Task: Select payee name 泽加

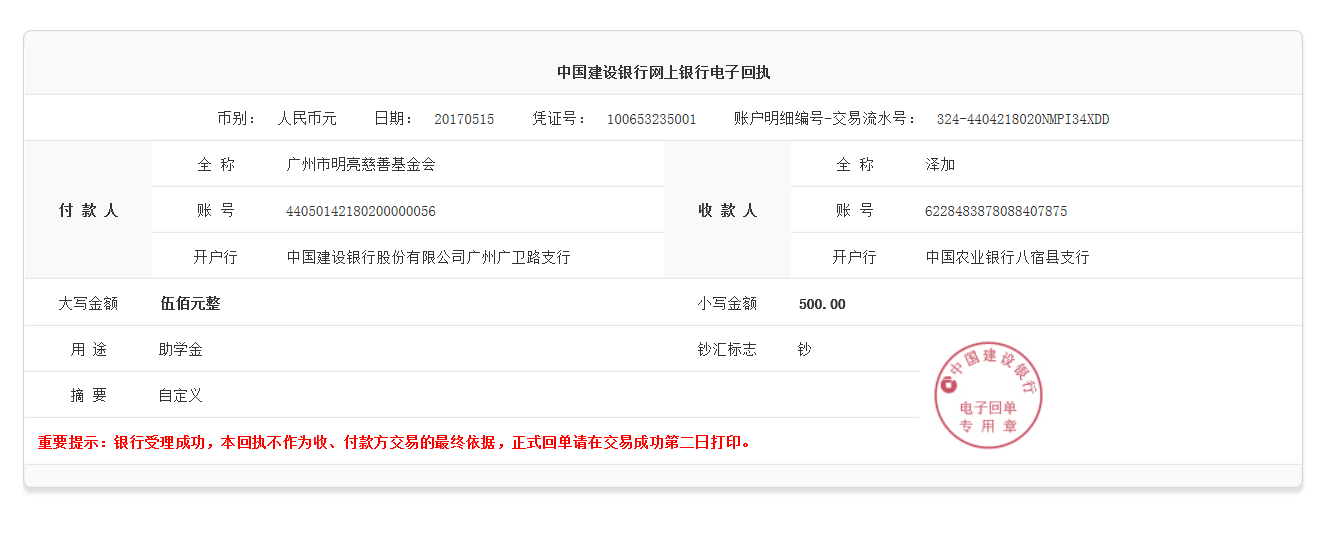Action: (941, 164)
